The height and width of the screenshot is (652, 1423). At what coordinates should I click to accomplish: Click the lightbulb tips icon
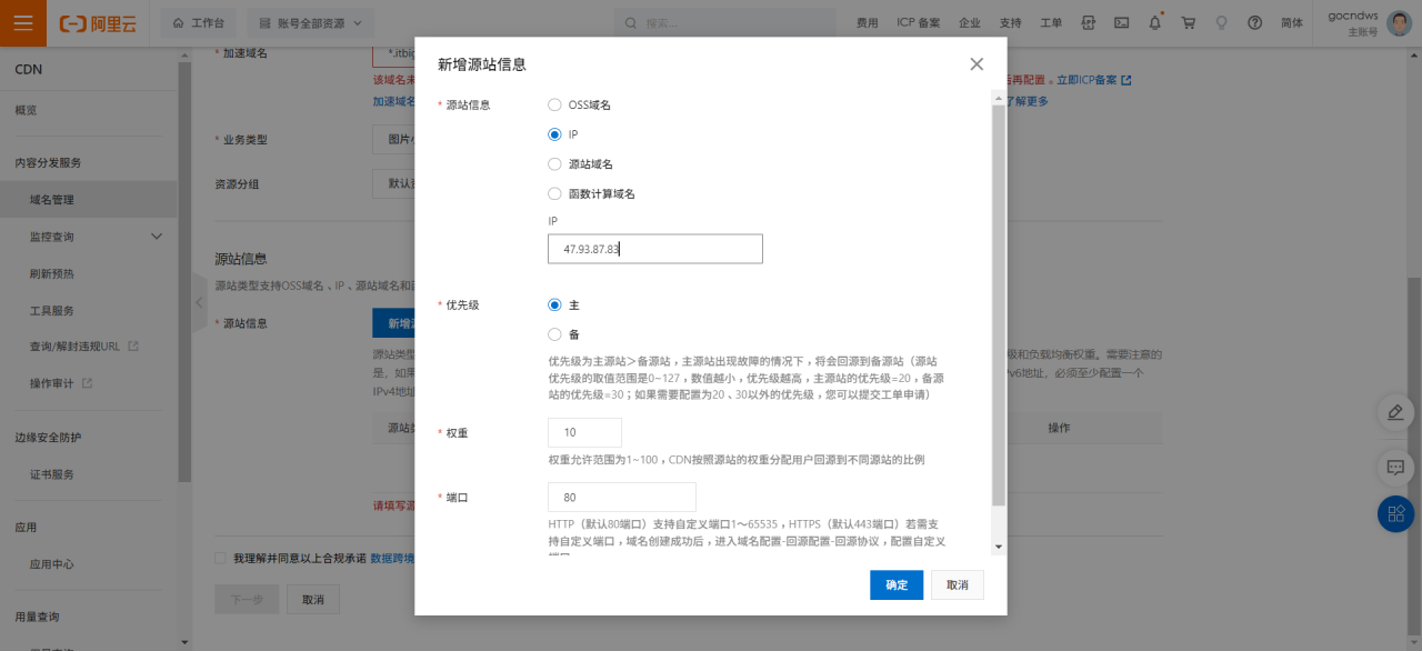point(1221,23)
